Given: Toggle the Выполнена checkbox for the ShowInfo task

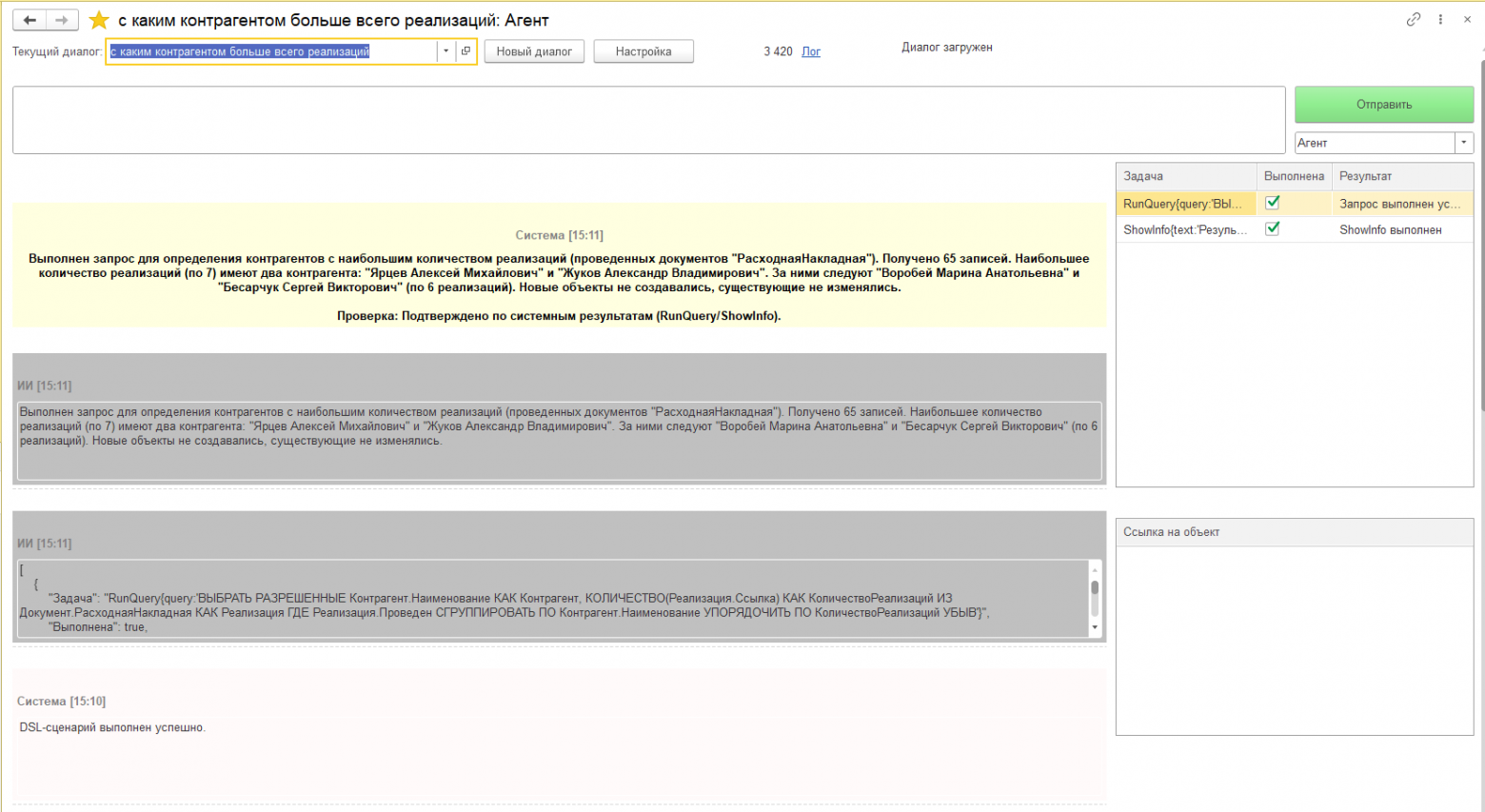Looking at the screenshot, I should point(1272,228).
